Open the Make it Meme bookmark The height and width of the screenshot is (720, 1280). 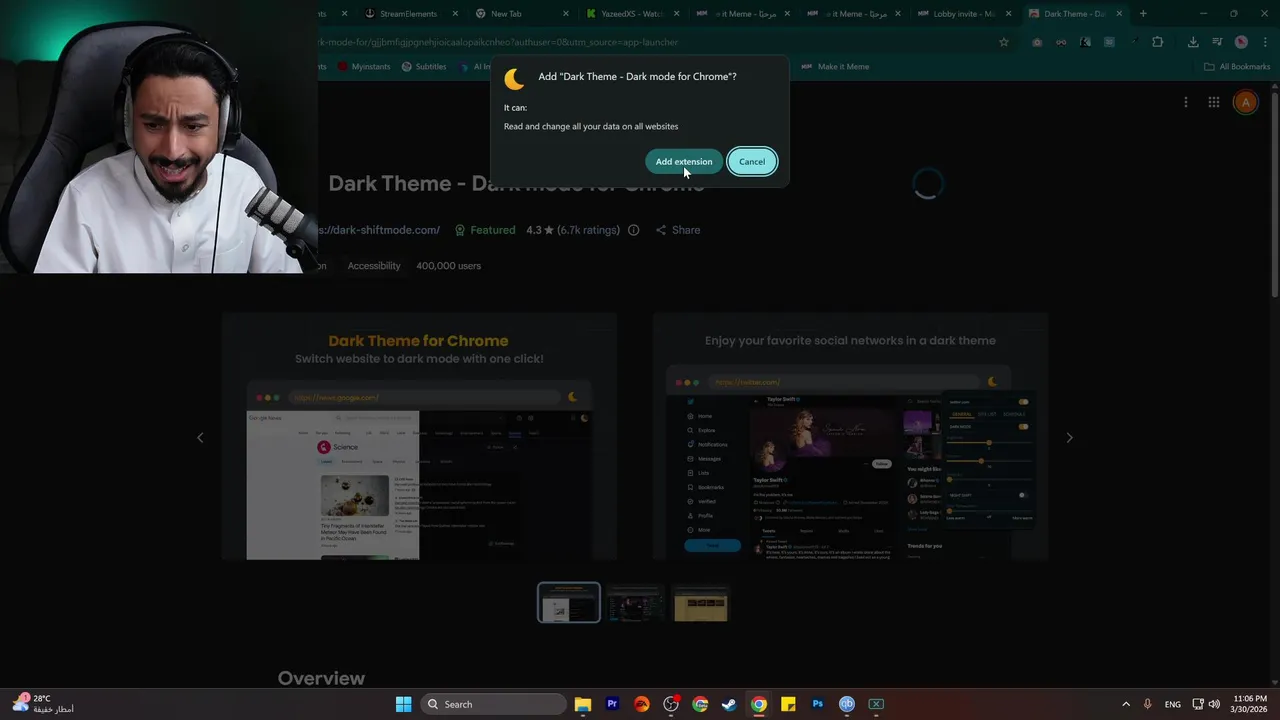834,67
